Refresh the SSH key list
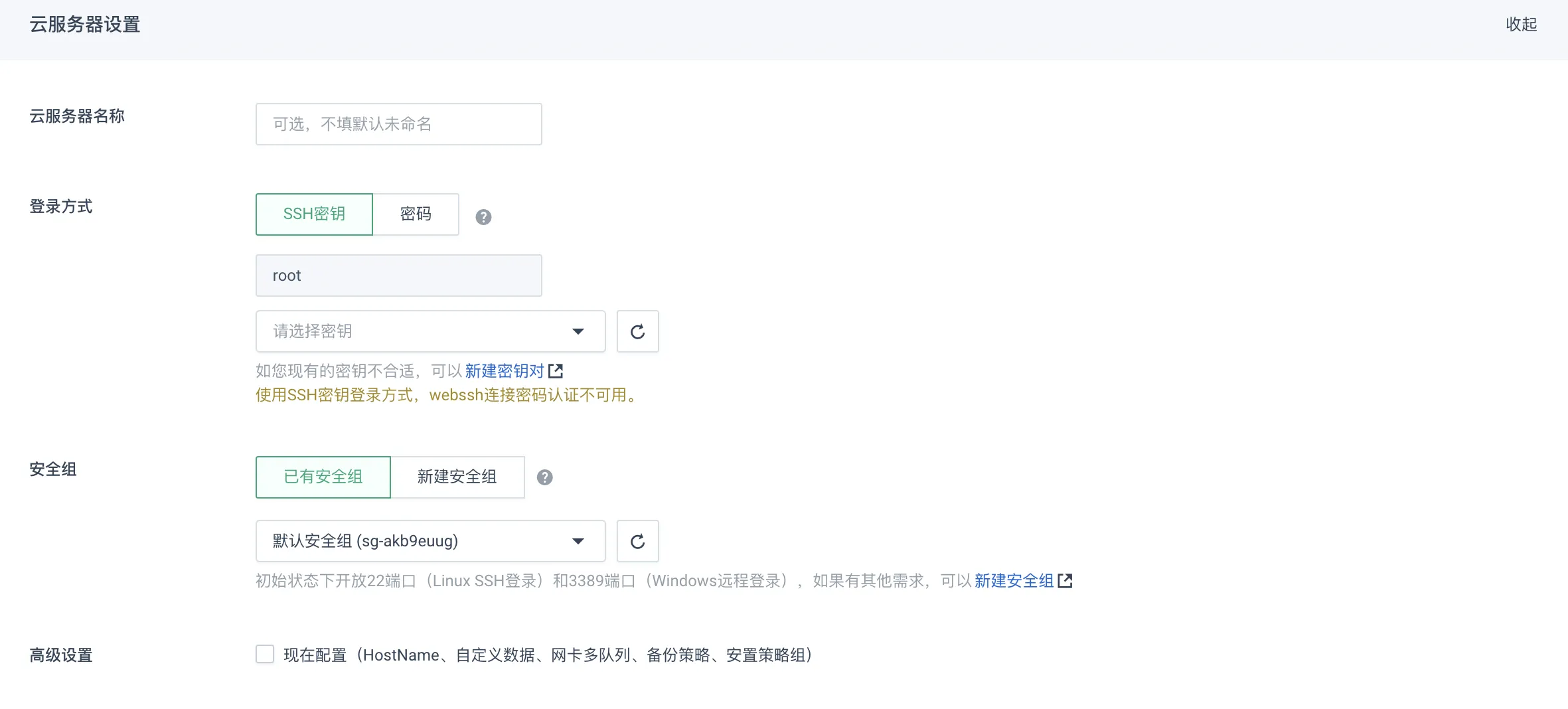 [637, 331]
